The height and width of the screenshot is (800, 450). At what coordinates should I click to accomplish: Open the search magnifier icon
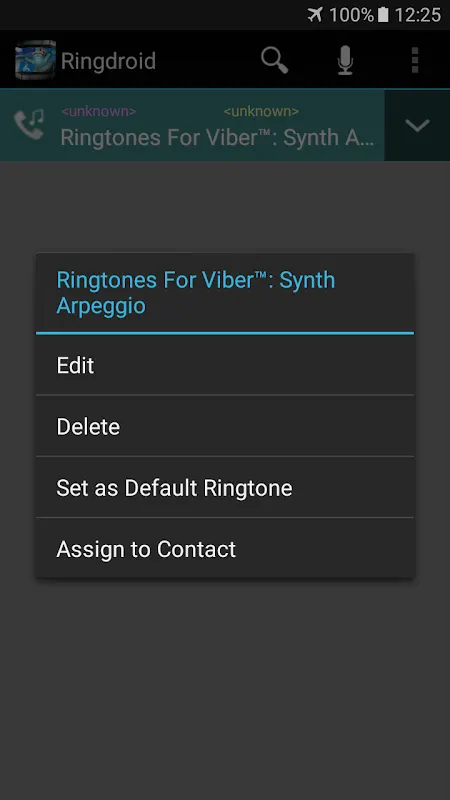click(x=275, y=60)
